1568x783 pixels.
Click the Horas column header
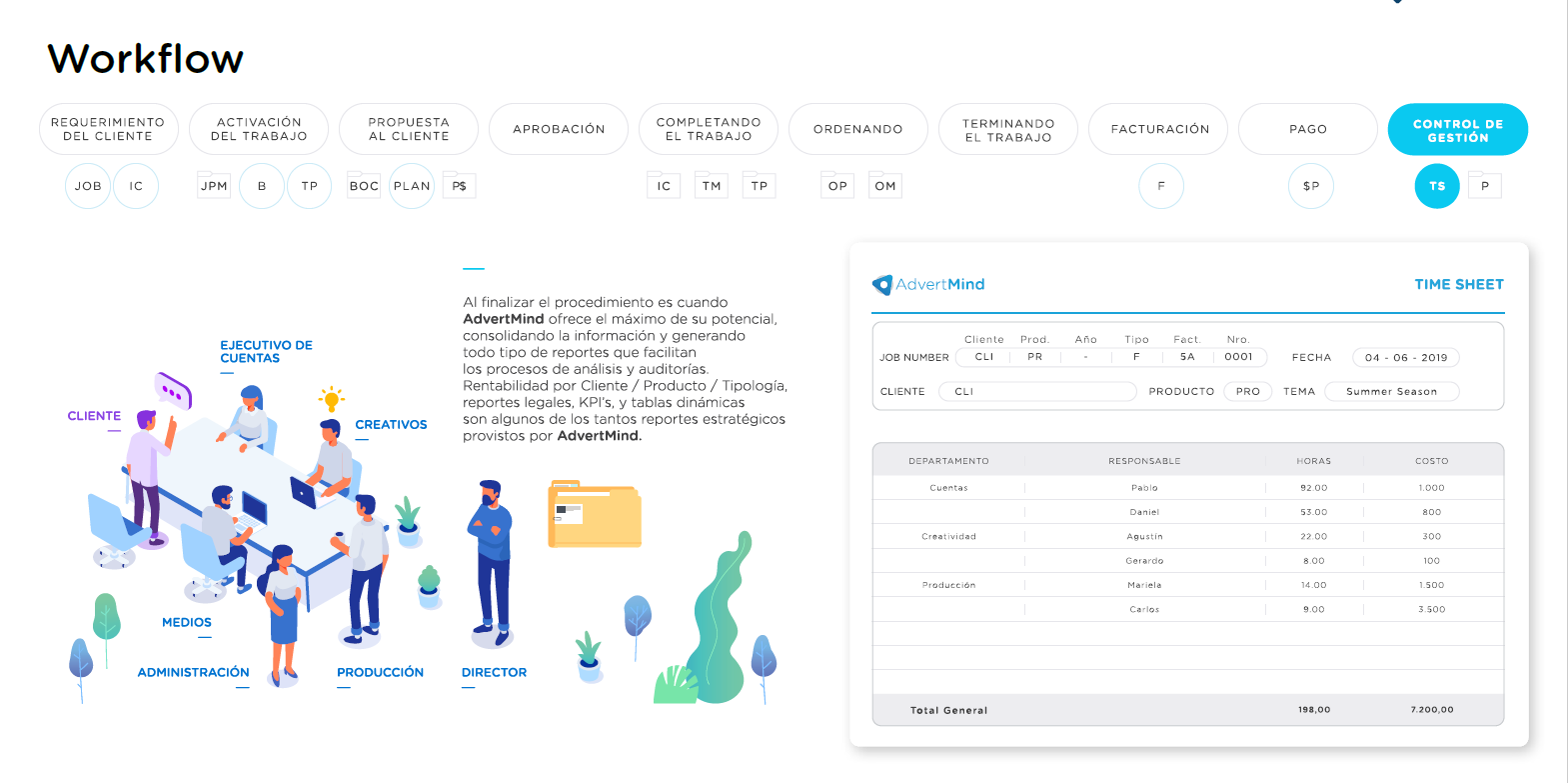1313,461
